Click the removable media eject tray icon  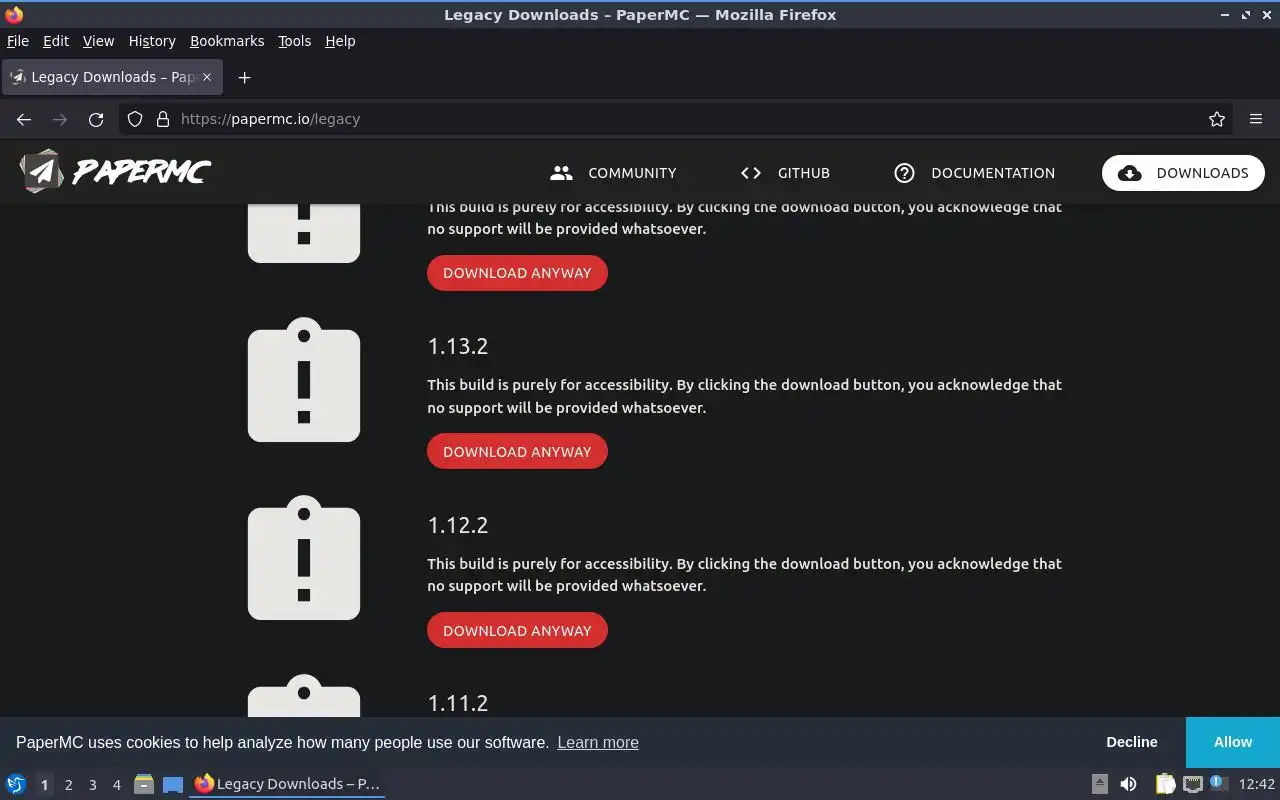[x=1099, y=784]
